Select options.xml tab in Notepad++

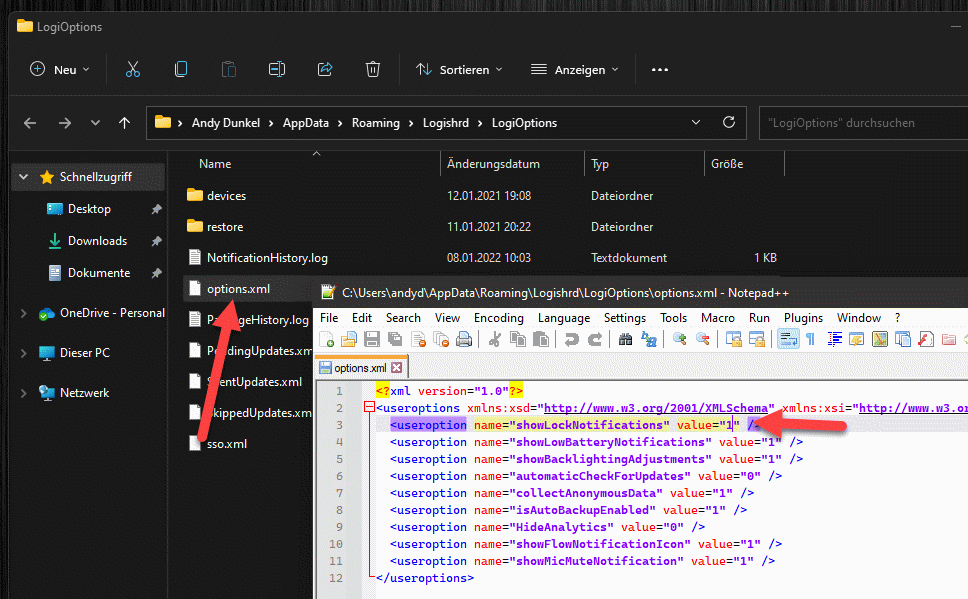click(x=360, y=368)
